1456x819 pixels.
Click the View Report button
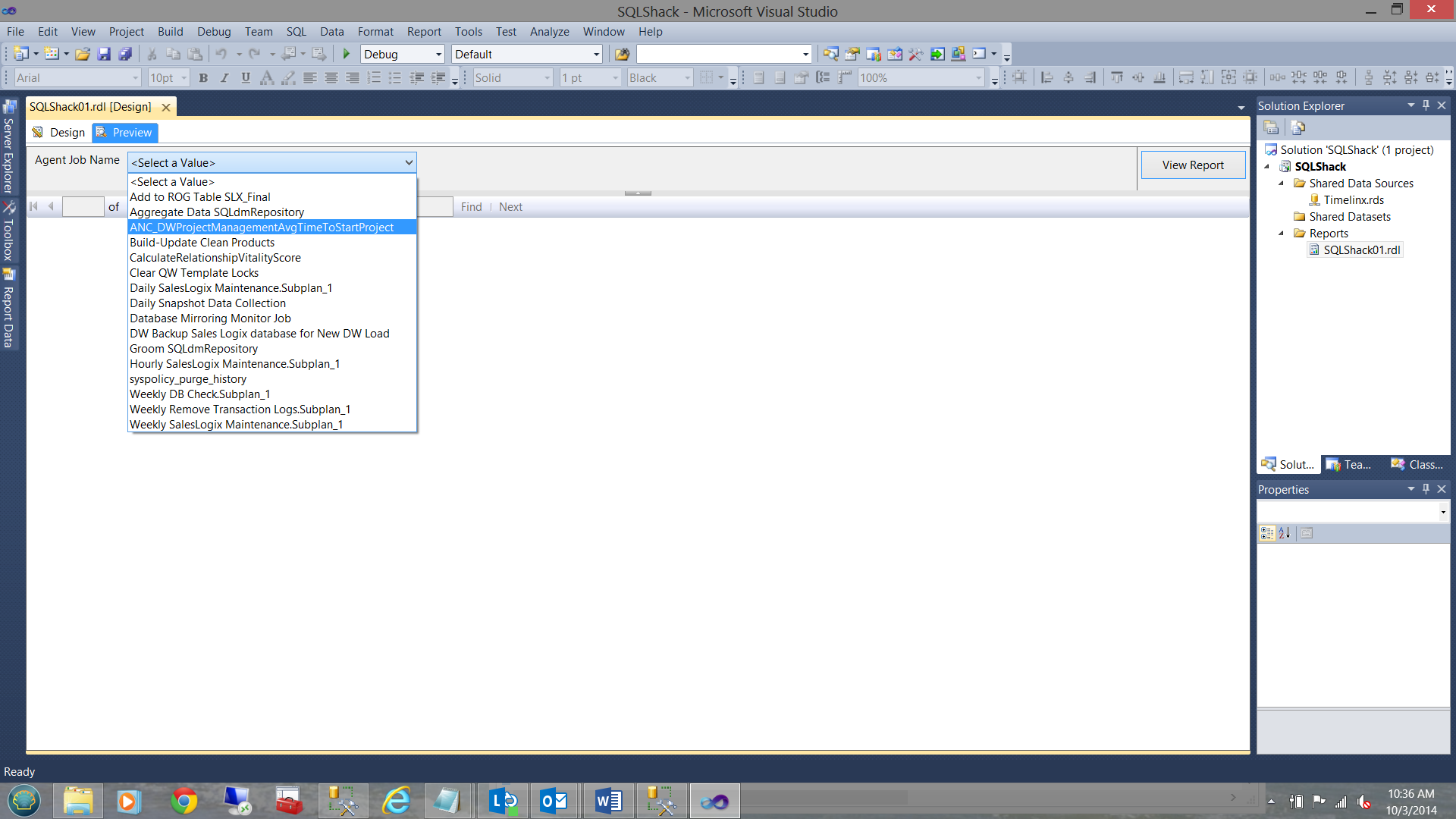pyautogui.click(x=1192, y=165)
